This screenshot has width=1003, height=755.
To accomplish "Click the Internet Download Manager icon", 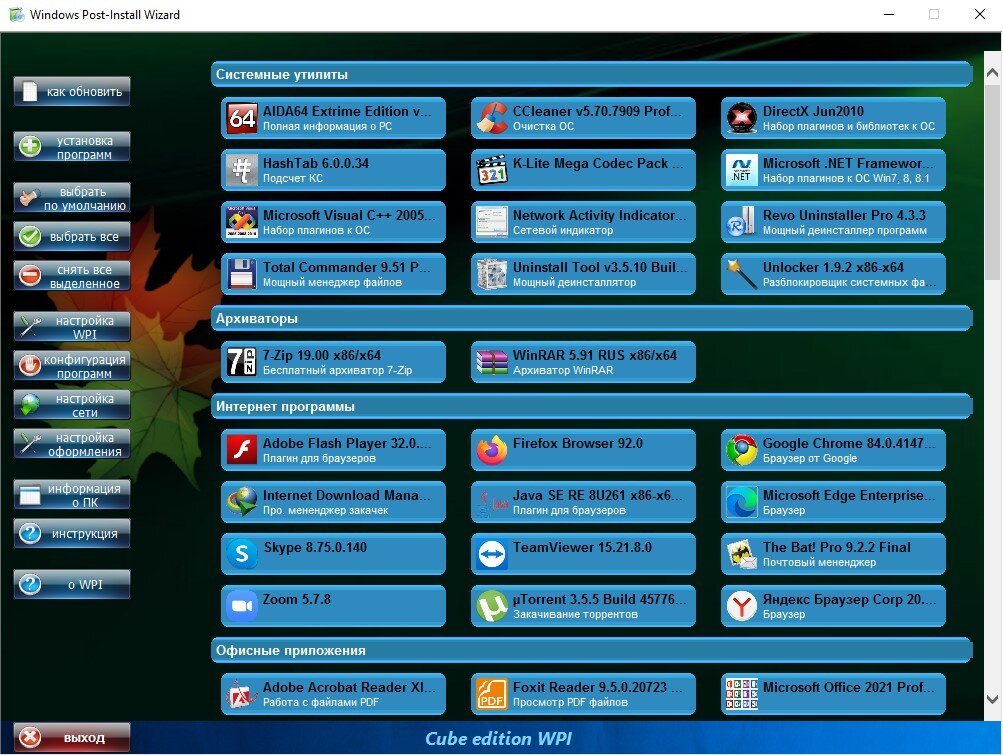I will (242, 502).
